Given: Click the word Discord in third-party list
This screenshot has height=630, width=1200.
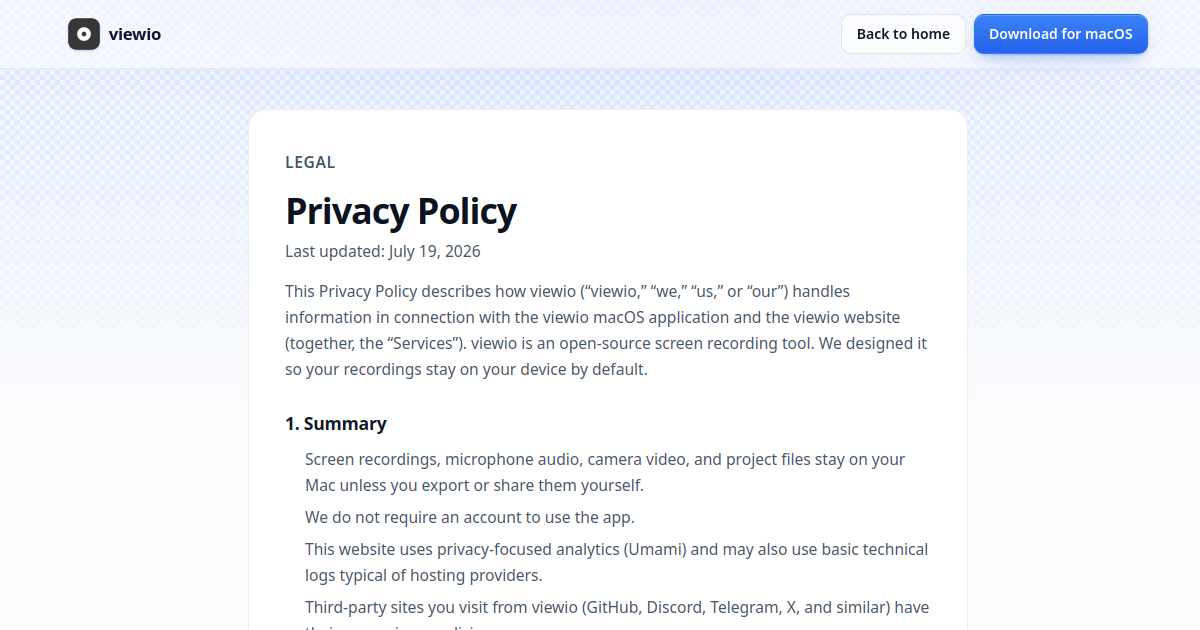Looking at the screenshot, I should pos(674,608).
